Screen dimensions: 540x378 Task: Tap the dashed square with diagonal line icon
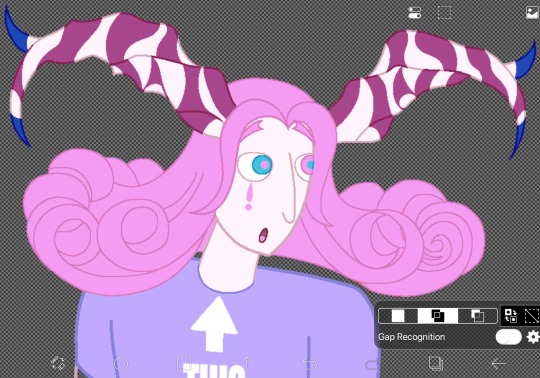(x=531, y=315)
